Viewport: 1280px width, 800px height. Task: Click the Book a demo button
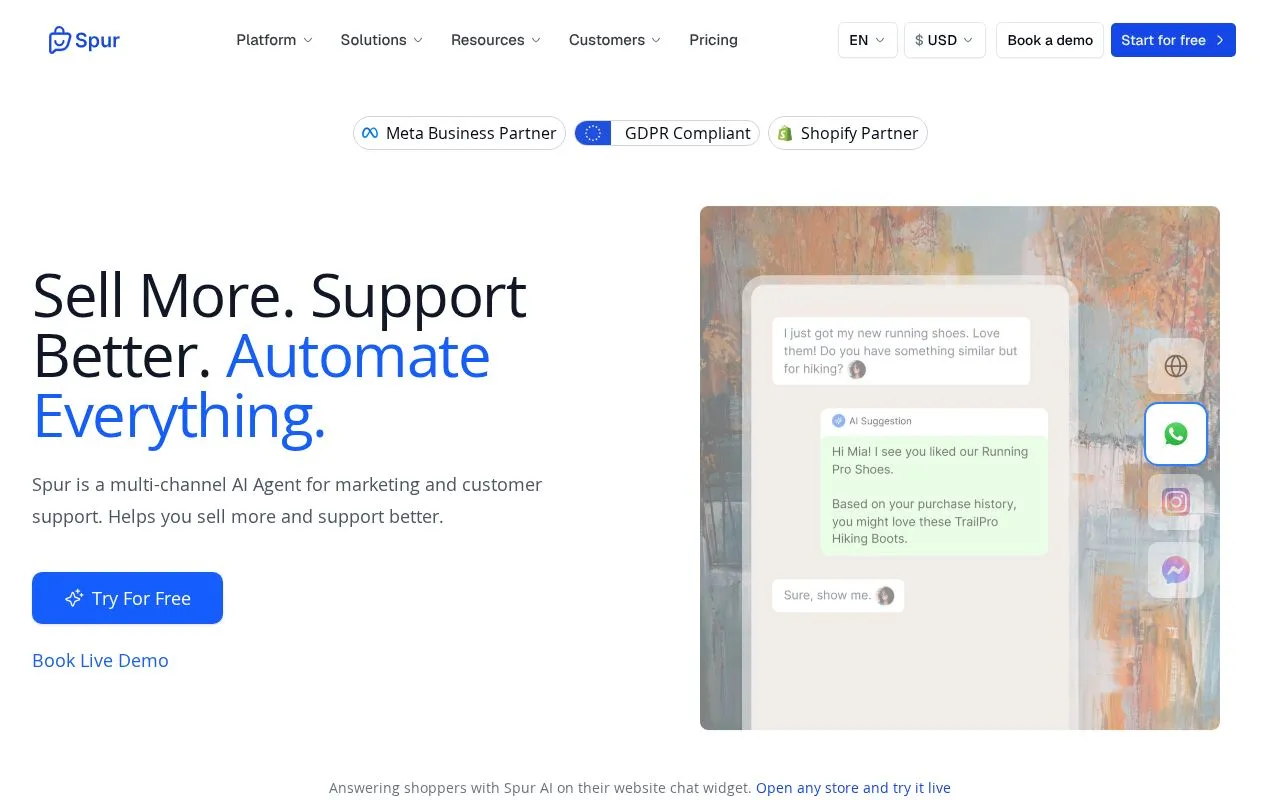click(x=1050, y=40)
